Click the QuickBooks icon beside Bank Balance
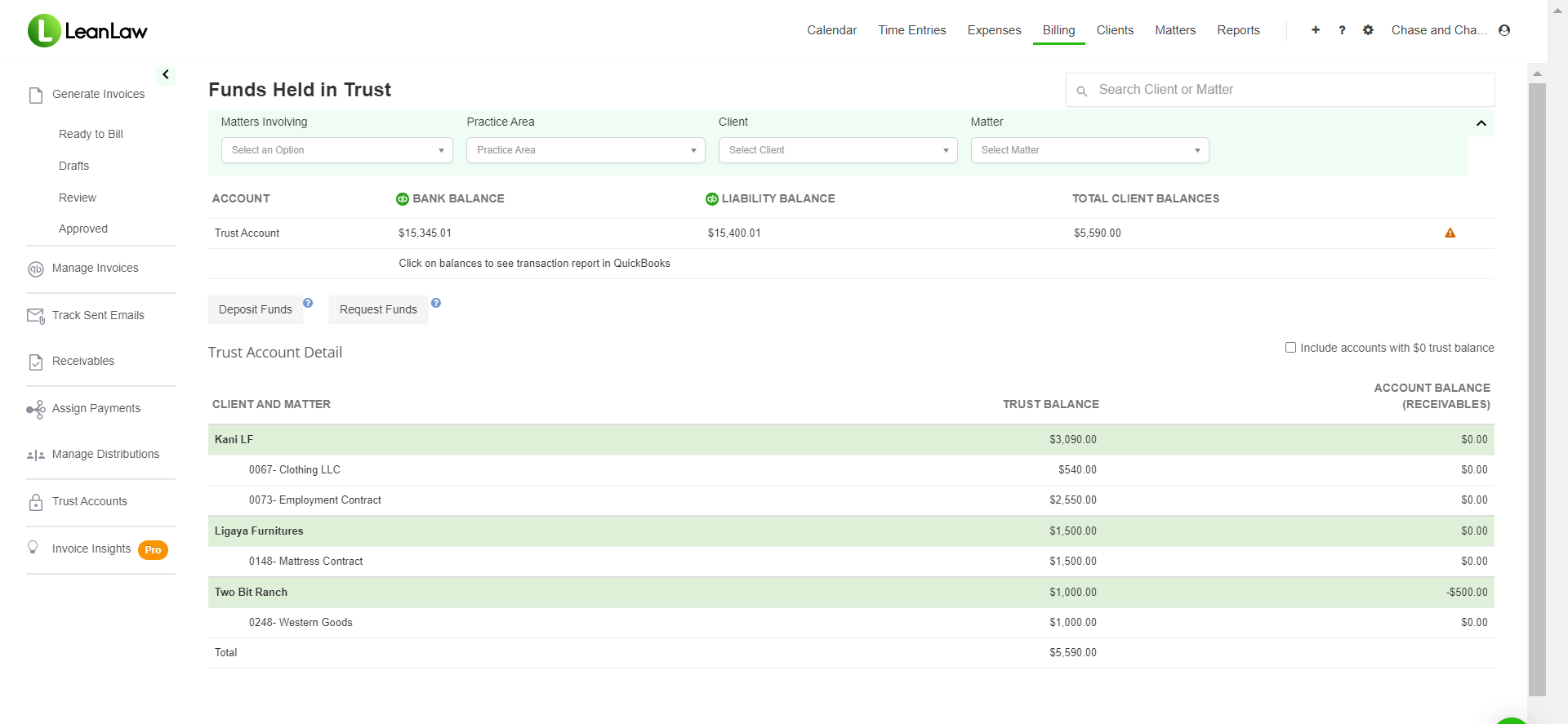Screen dimensions: 1568x724 pos(403,199)
